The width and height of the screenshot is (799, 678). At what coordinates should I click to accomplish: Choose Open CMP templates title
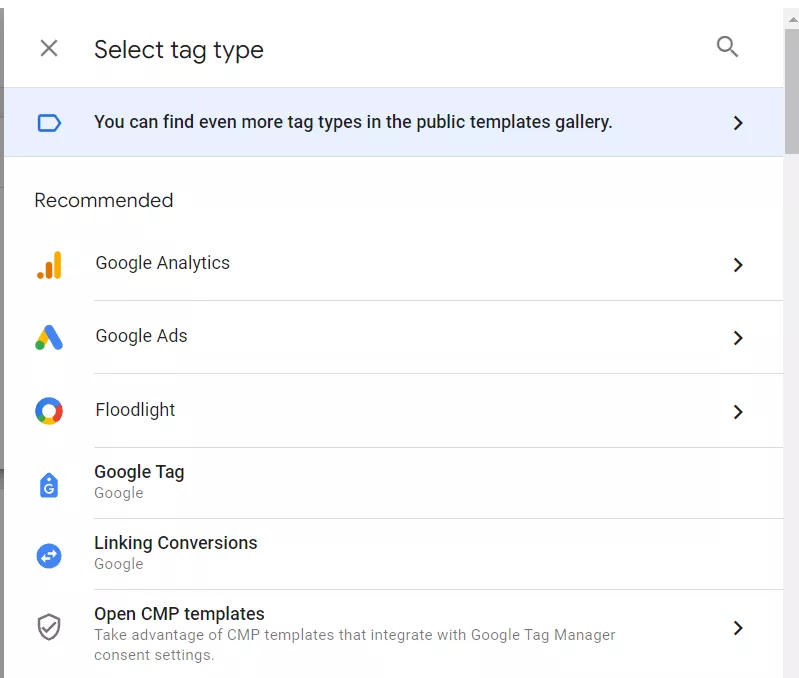(179, 614)
